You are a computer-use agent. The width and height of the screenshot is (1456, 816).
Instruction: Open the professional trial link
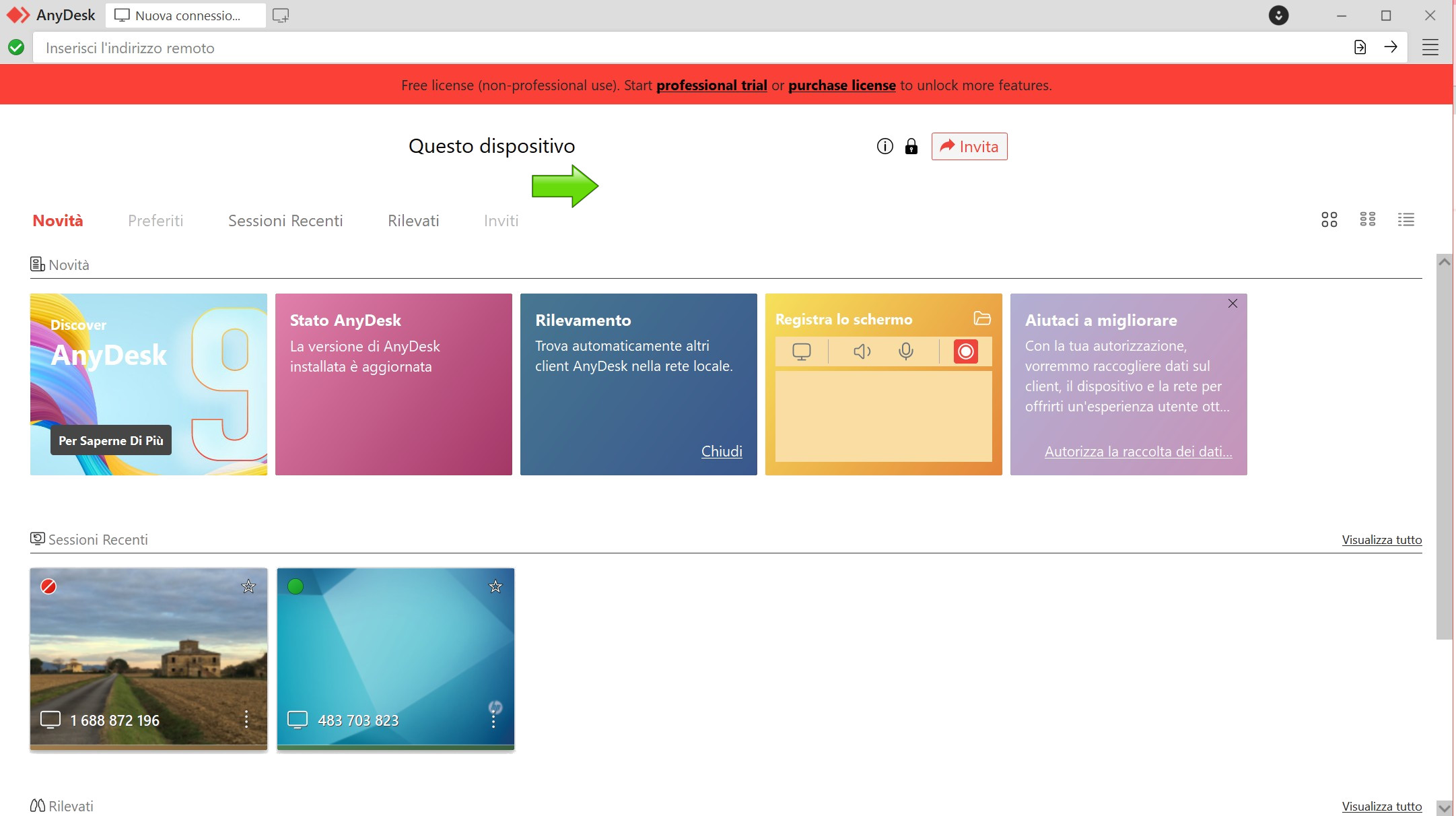pos(711,85)
